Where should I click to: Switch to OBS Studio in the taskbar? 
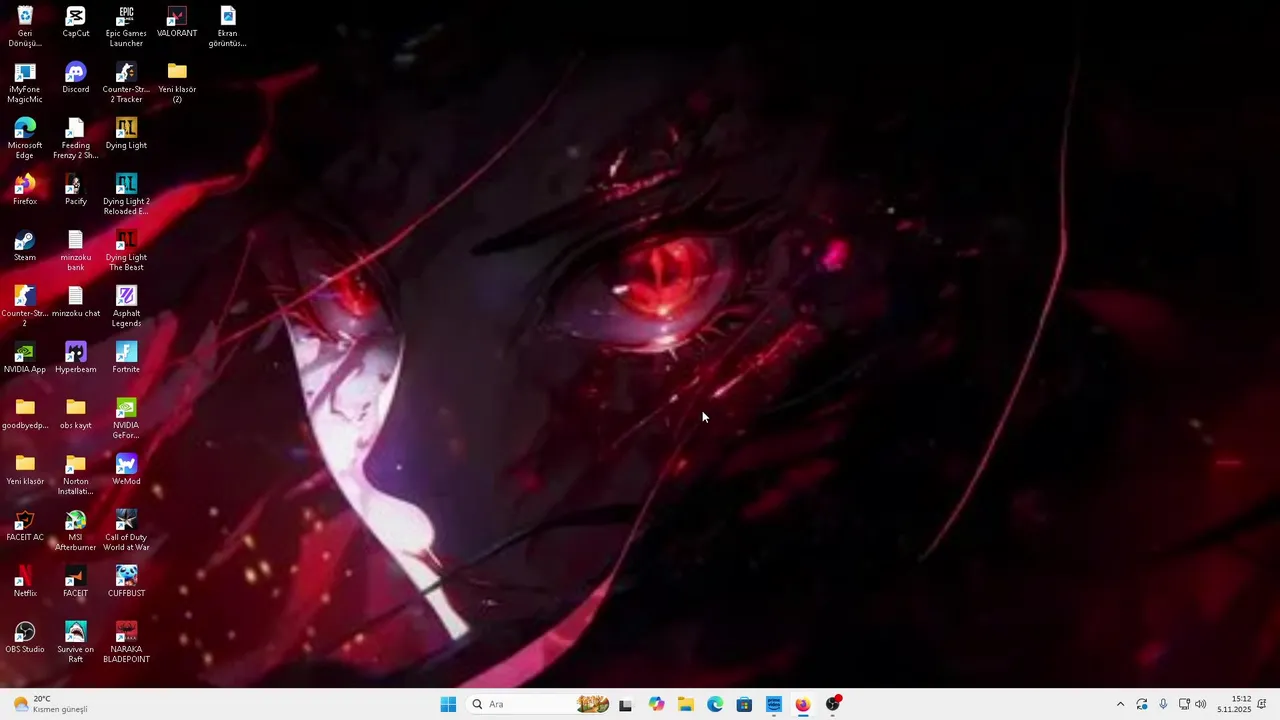pos(833,704)
